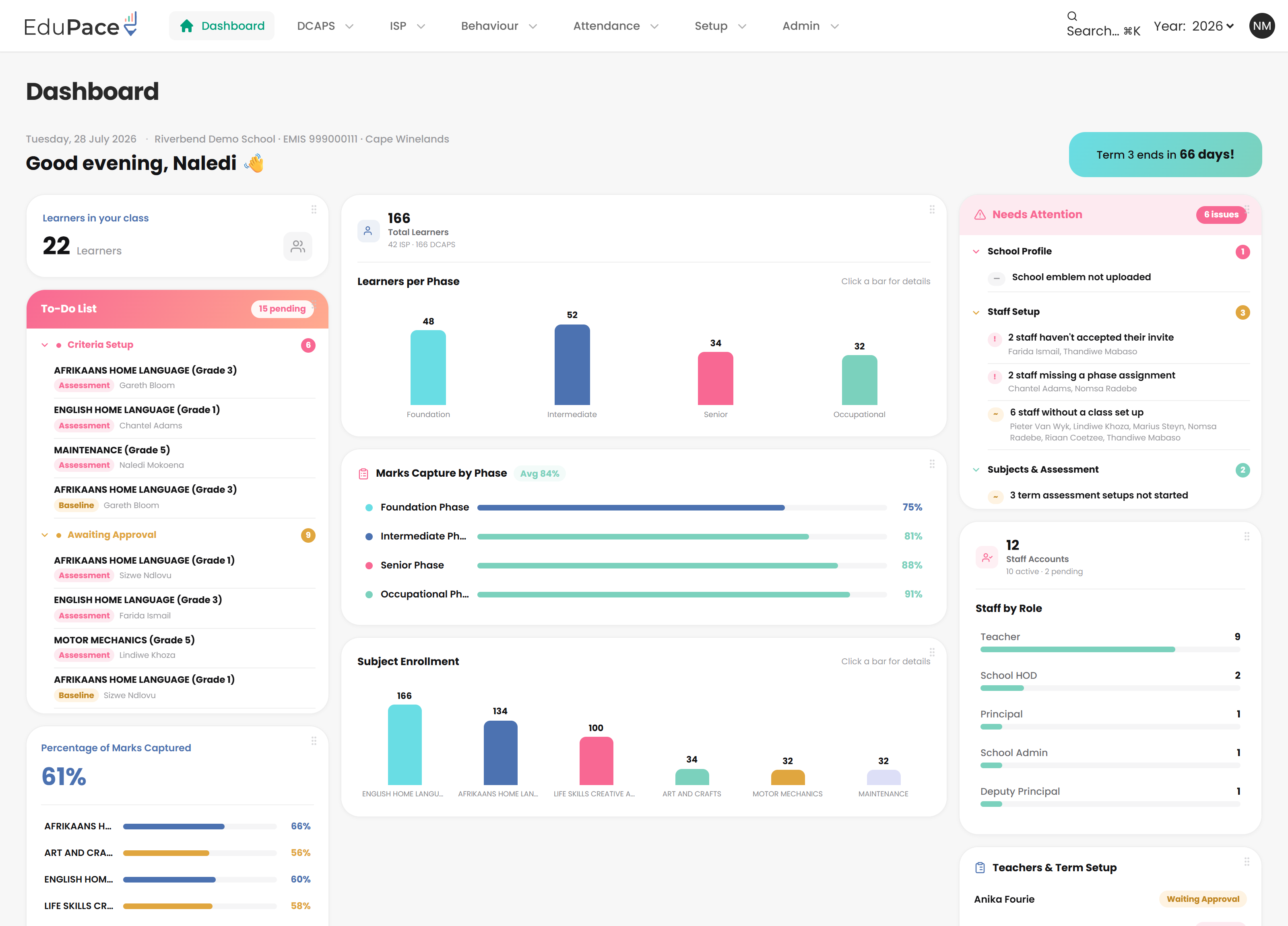Screen dimensions: 1288x926
Task: Click the 6 issues badge
Action: 1221,215
